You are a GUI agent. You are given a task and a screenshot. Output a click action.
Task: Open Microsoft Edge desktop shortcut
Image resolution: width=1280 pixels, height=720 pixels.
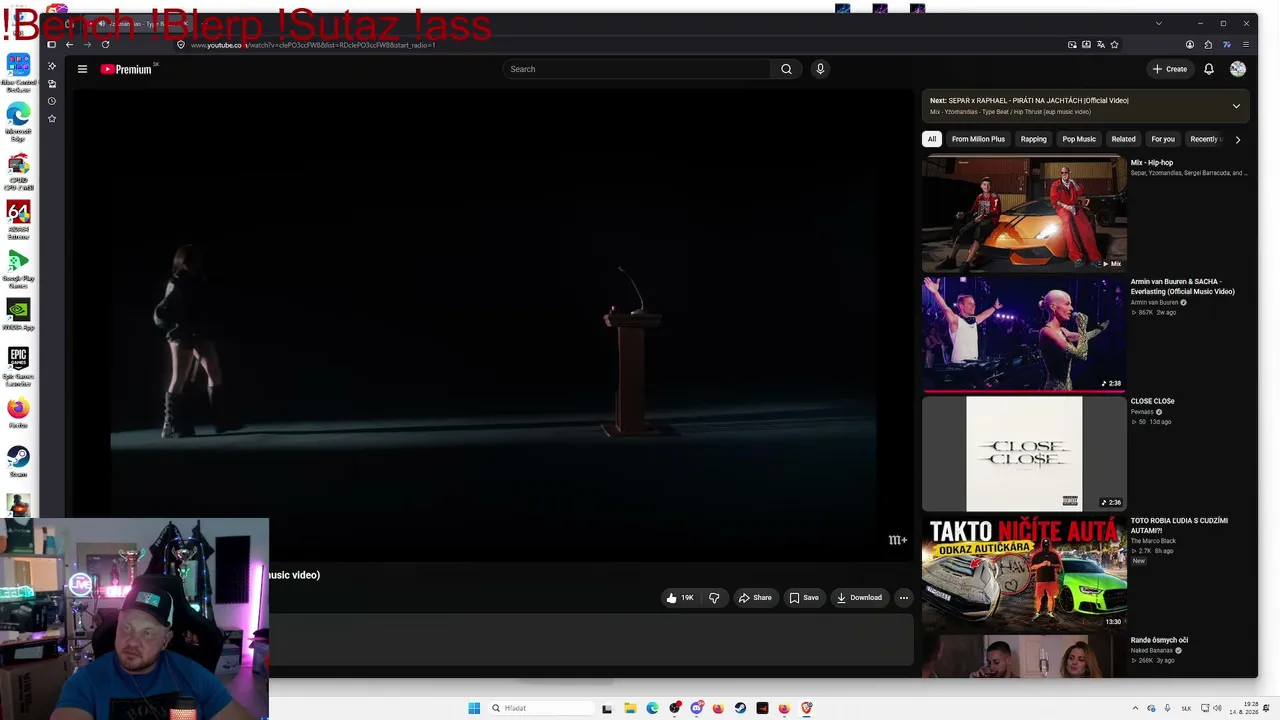(18, 122)
